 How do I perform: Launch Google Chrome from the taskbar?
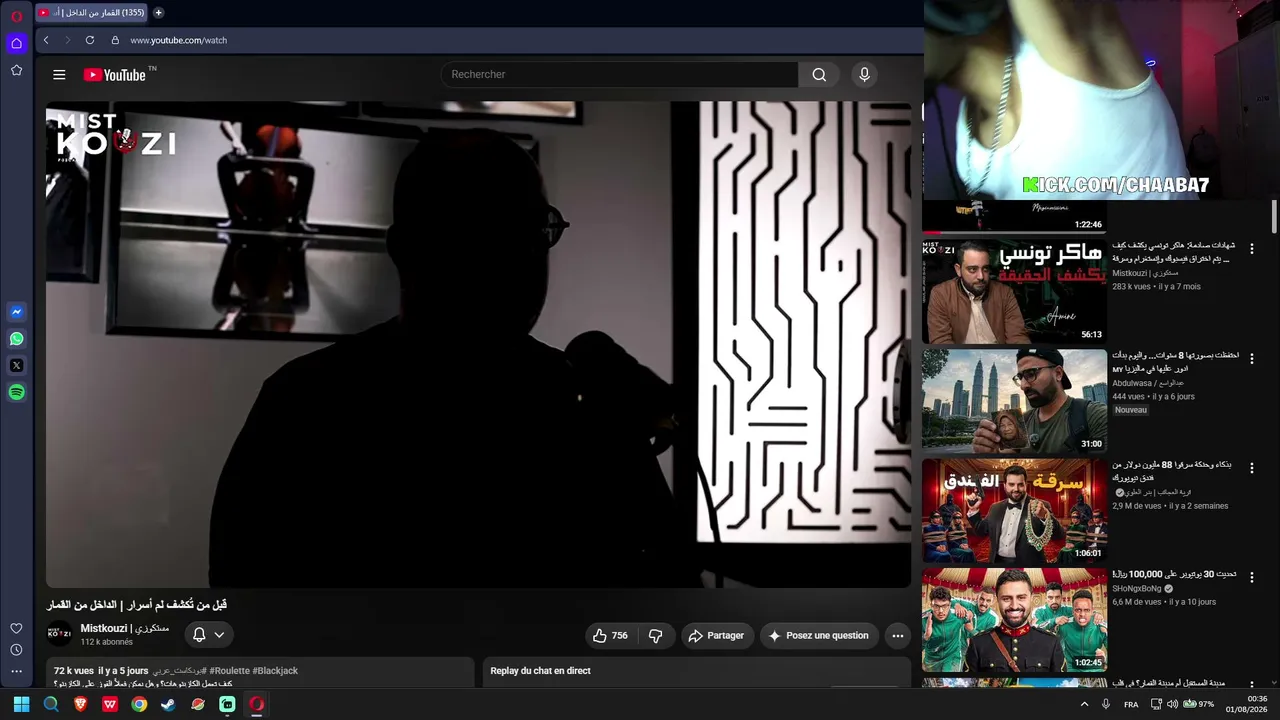(x=139, y=704)
